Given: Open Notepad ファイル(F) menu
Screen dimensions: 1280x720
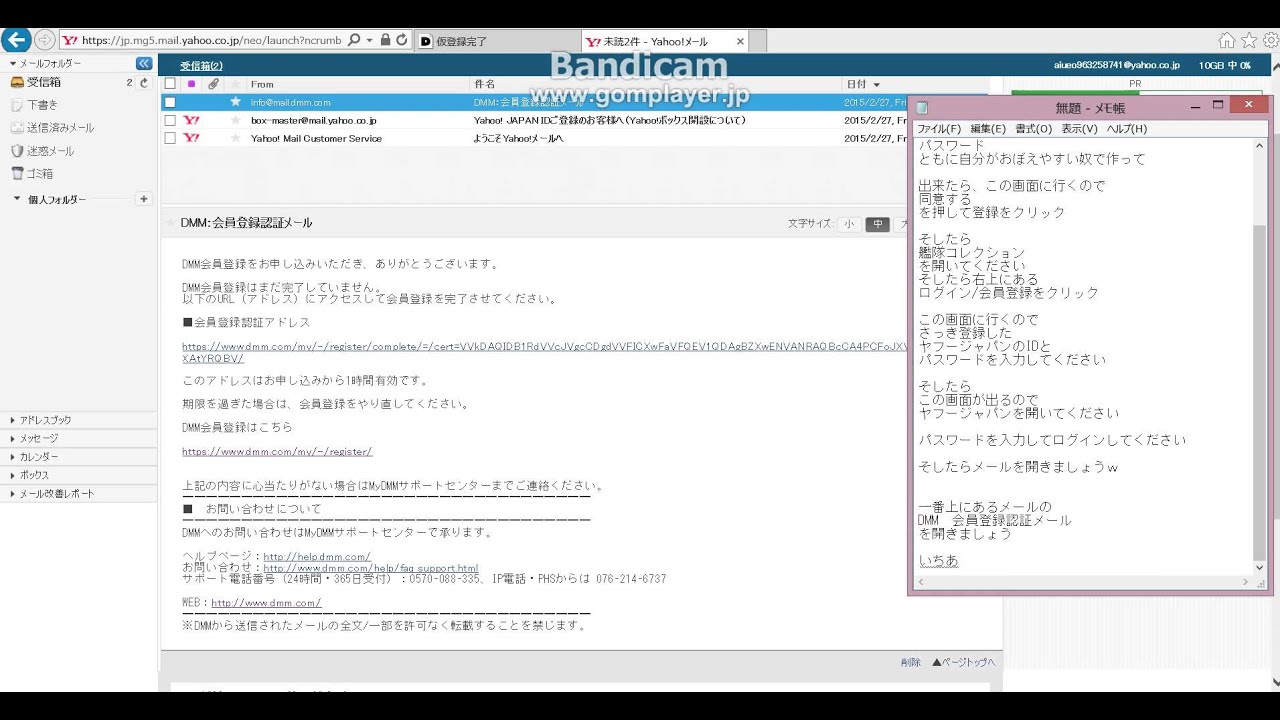Looking at the screenshot, I should tap(939, 128).
